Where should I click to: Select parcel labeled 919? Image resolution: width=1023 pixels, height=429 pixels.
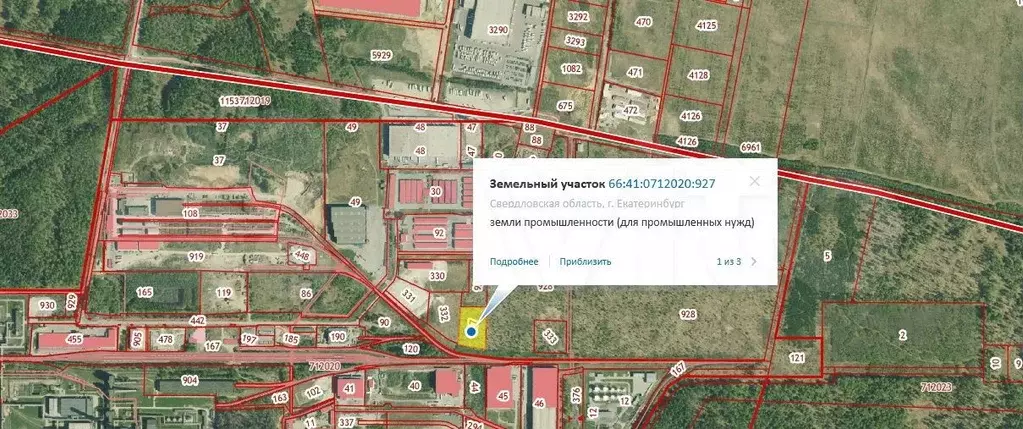pyautogui.click(x=196, y=257)
